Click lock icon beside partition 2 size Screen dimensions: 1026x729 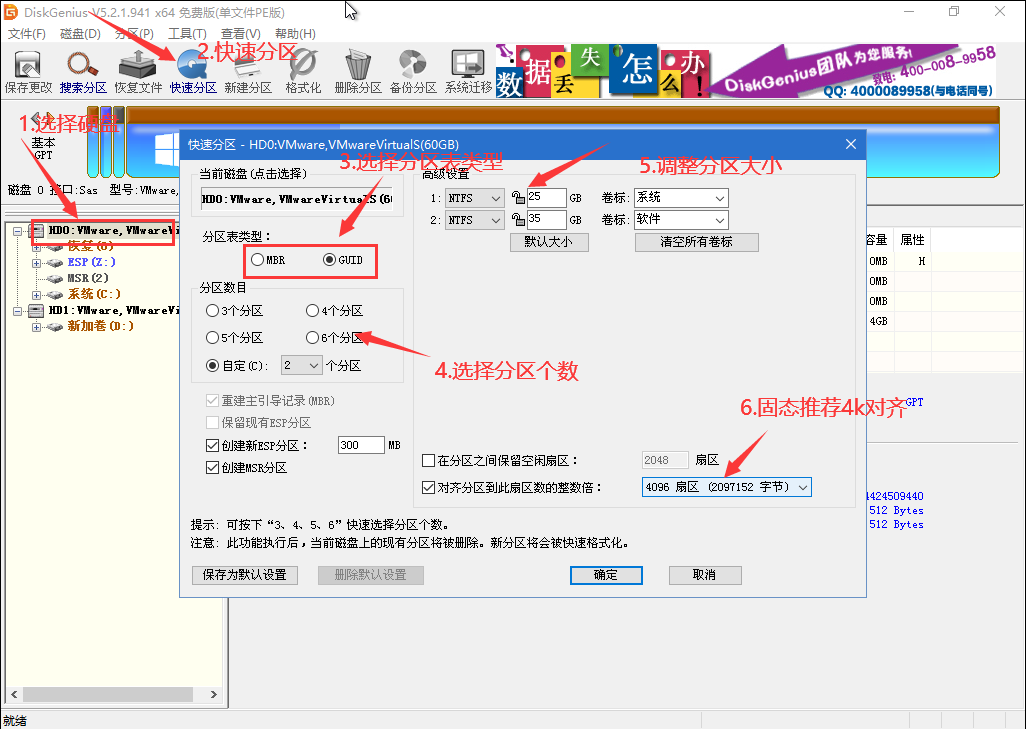click(518, 220)
